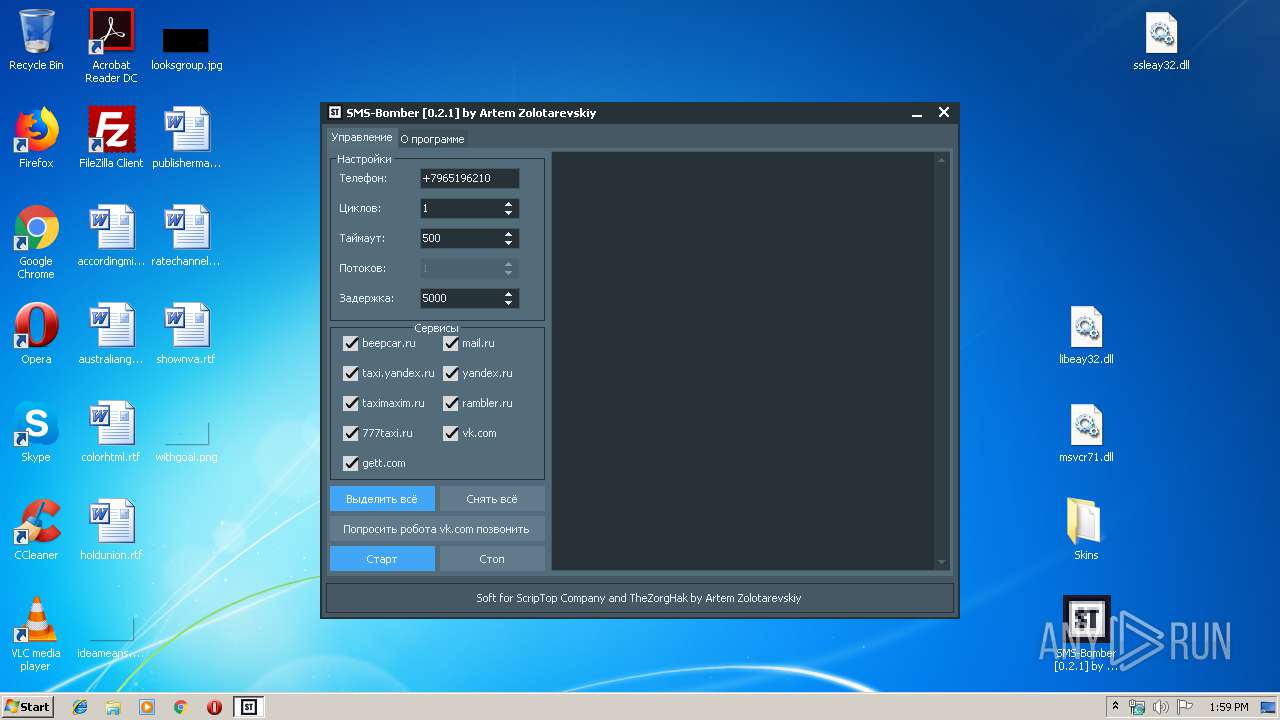
Task: Launch Opera desktop shortcut
Action: [36, 334]
